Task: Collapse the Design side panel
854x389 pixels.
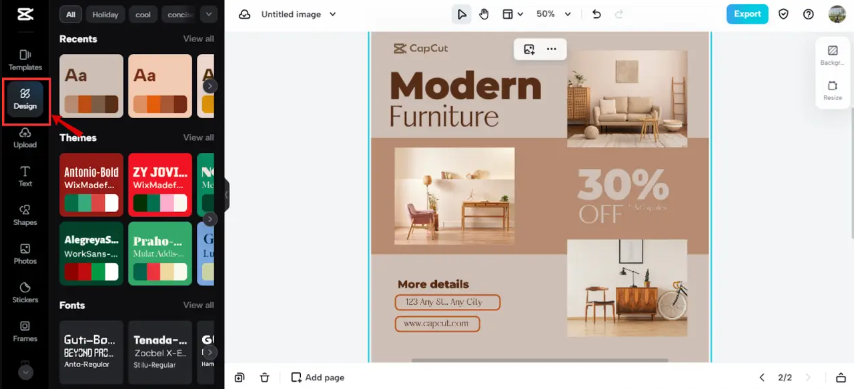Action: click(227, 195)
